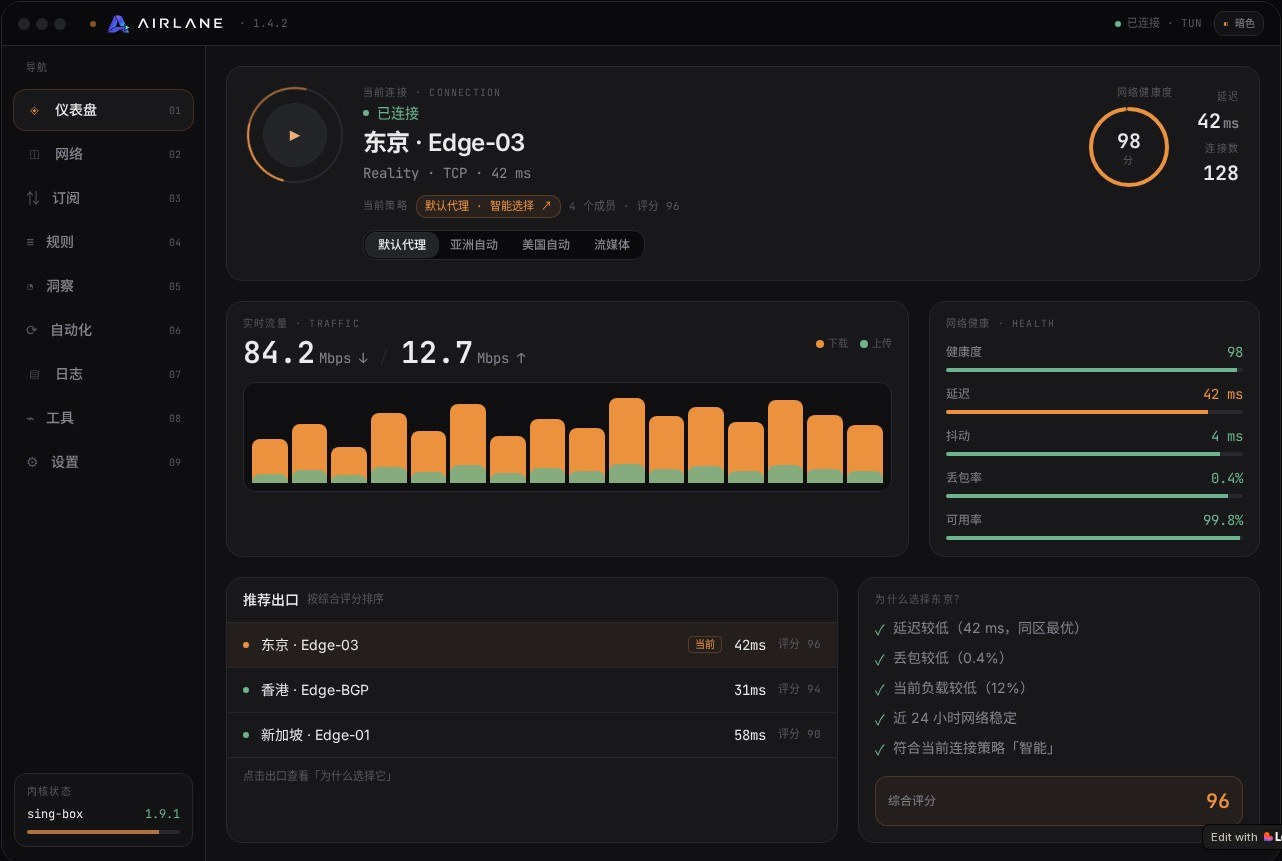Click the network icon beside 网络
This screenshot has width=1282, height=861.
(x=35, y=154)
